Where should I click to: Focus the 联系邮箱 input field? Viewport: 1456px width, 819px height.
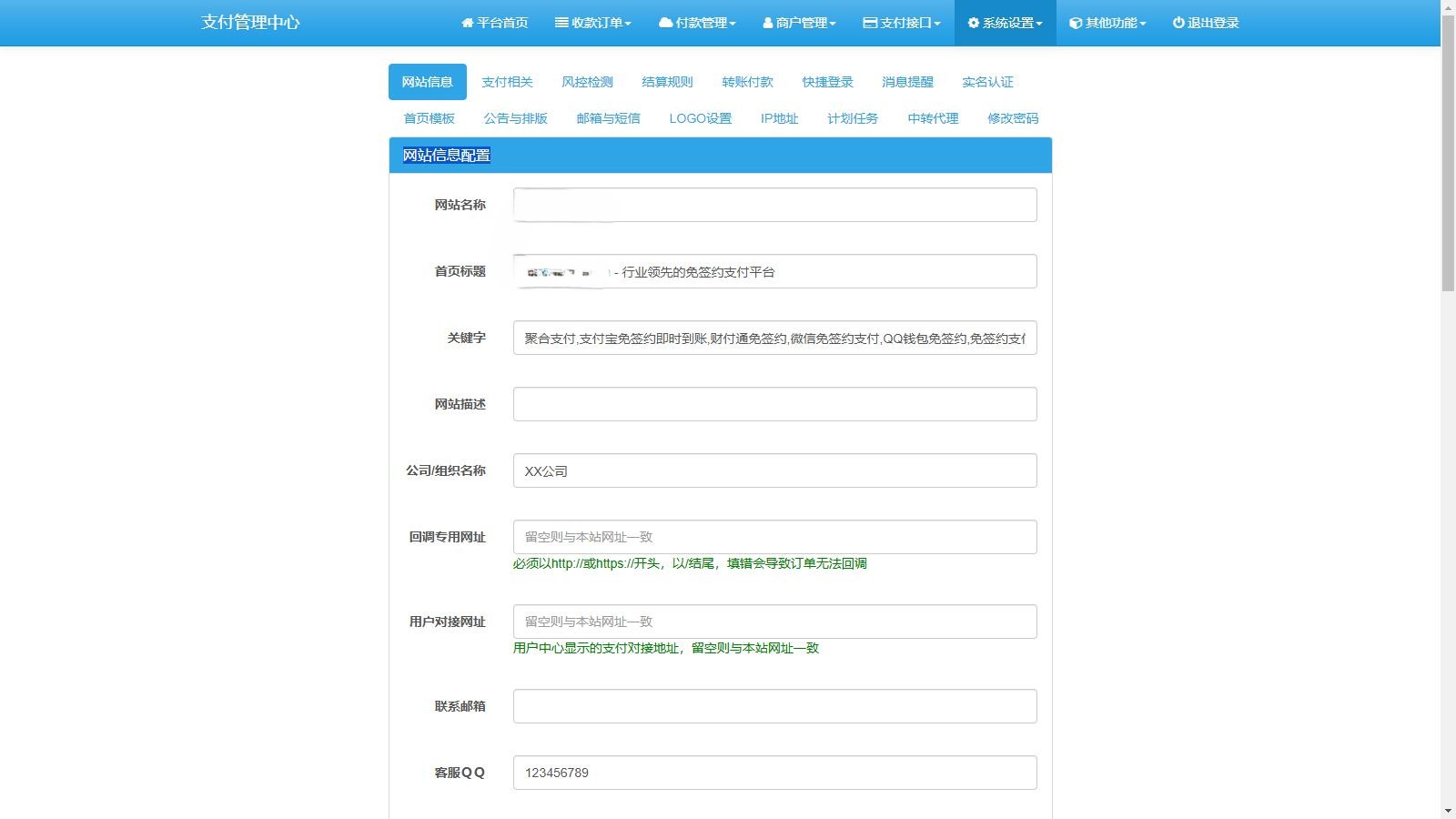click(x=775, y=706)
